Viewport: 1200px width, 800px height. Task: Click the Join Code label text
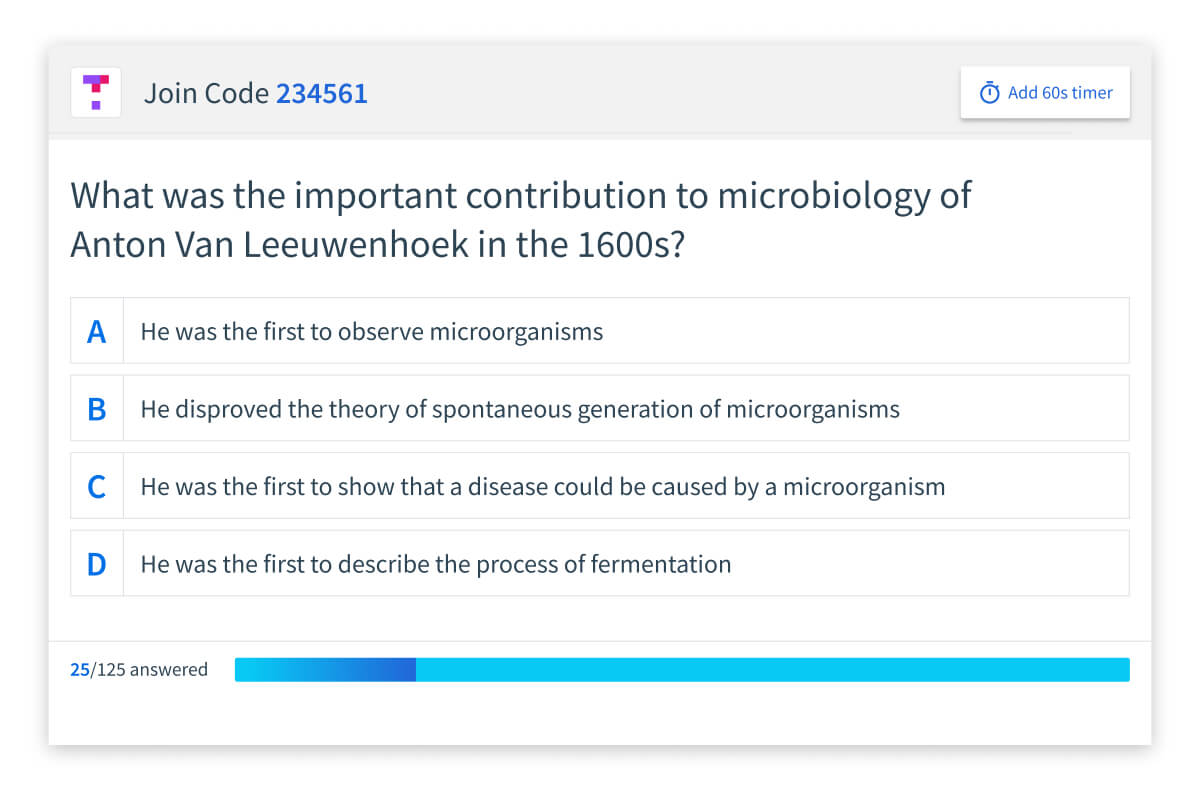point(207,93)
